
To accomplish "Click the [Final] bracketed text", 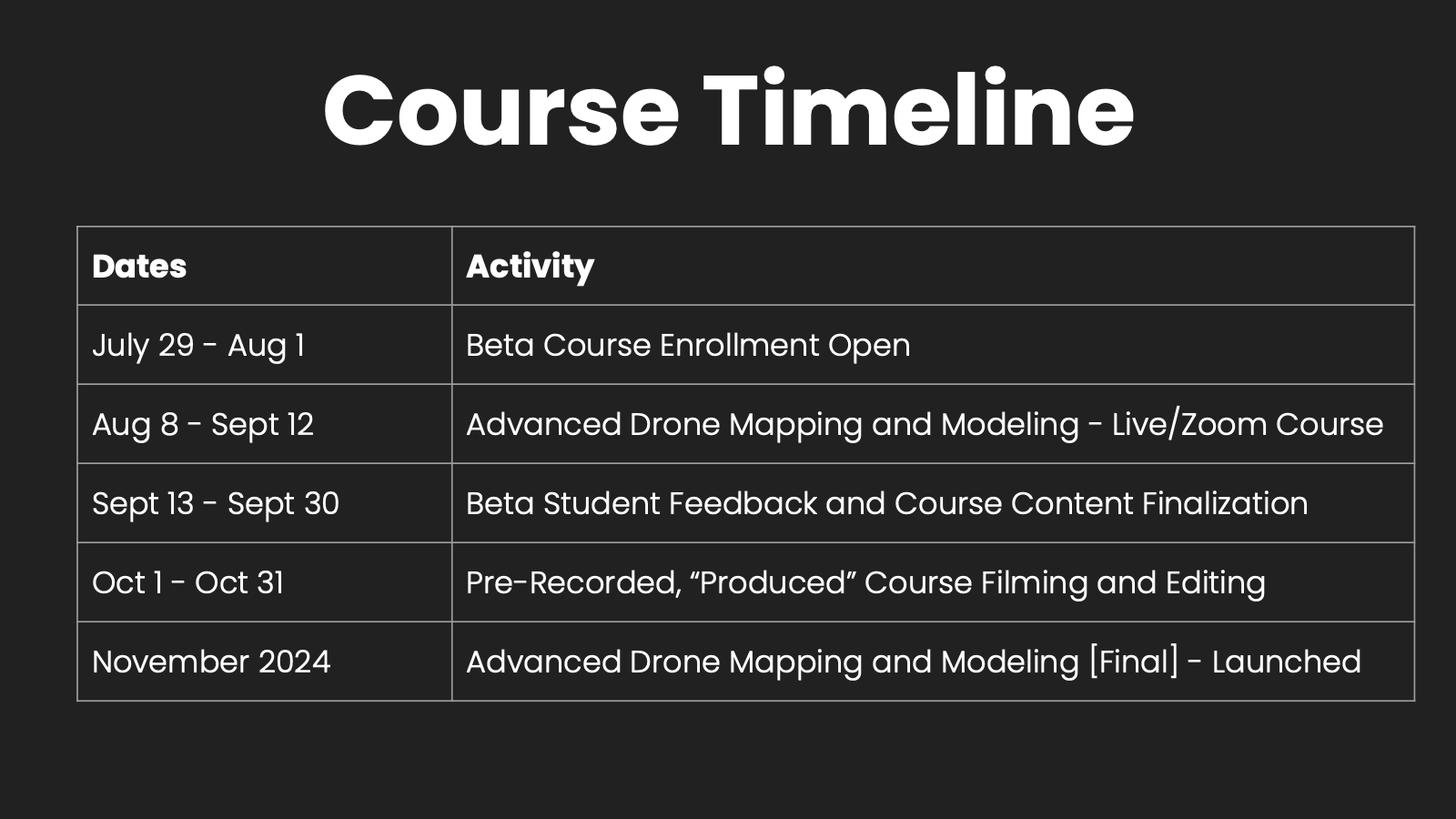I will (x=1134, y=662).
